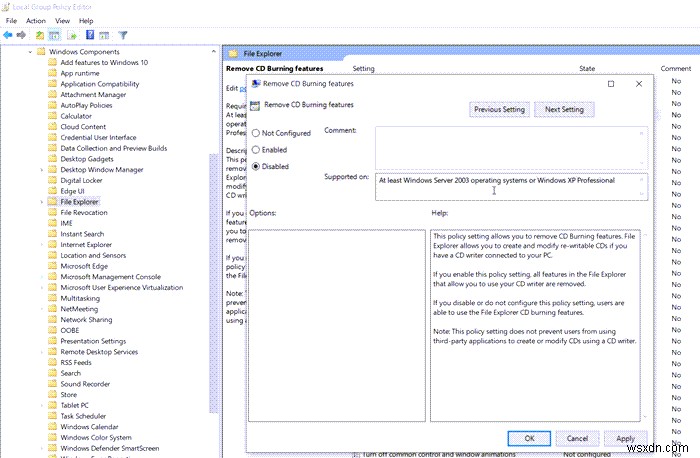The image size is (700, 458).
Task: Click the Cancel button in dialog
Action: click(x=577, y=438)
